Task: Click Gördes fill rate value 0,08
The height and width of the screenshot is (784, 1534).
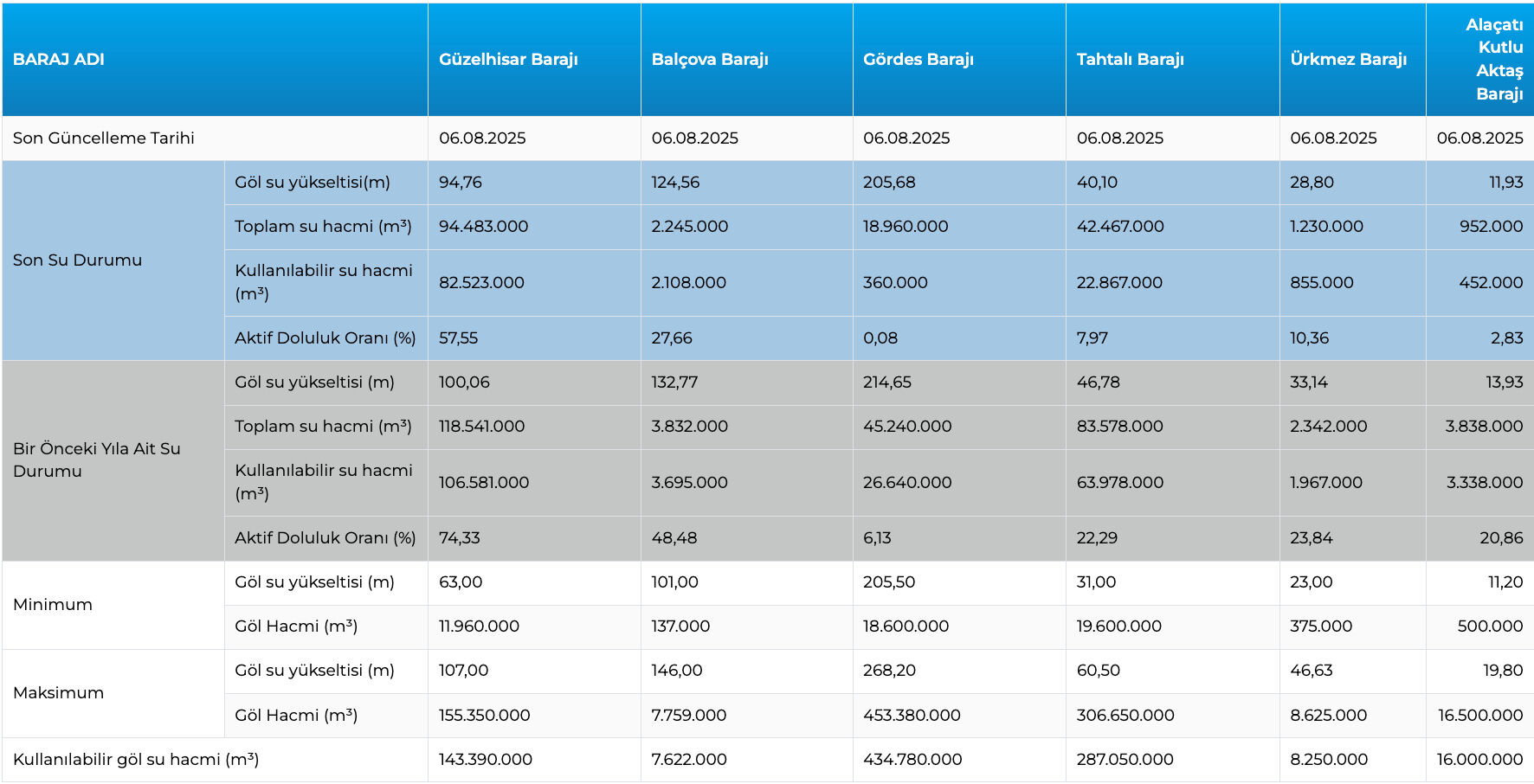Action: coord(880,338)
